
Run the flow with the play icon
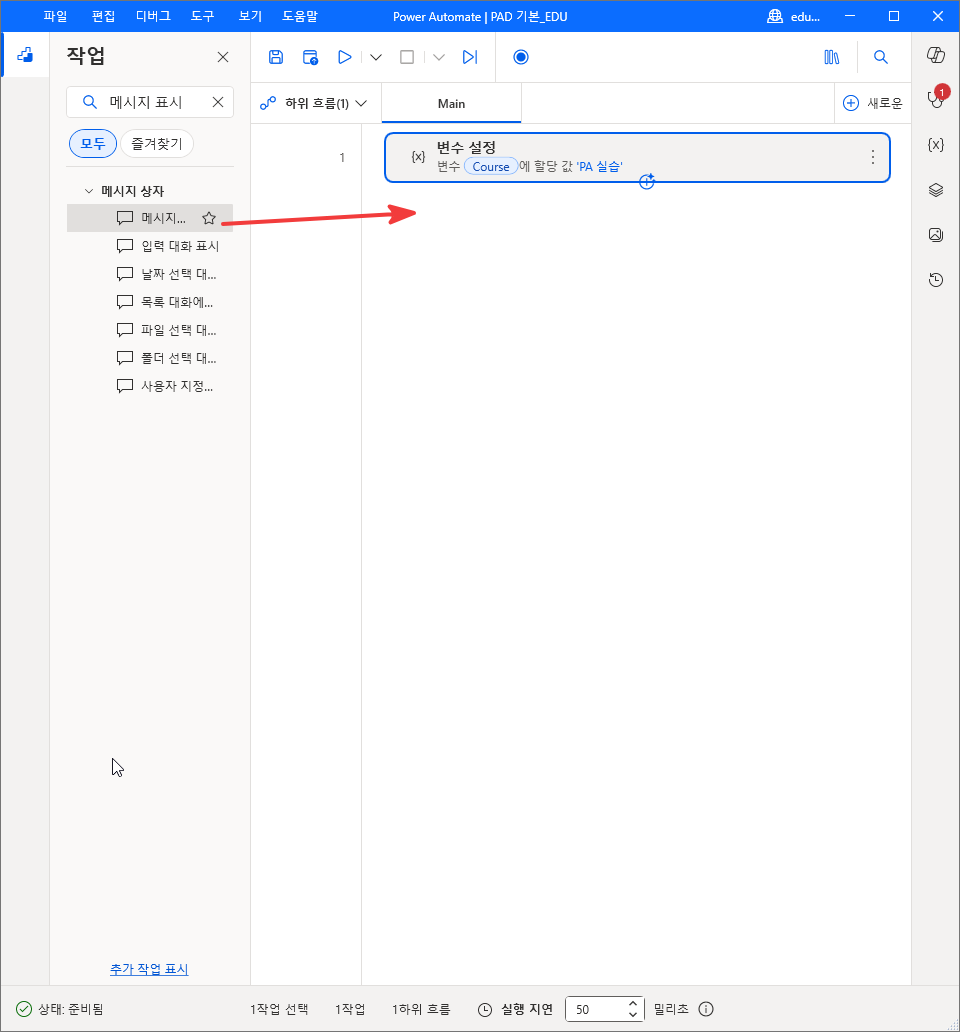344,57
